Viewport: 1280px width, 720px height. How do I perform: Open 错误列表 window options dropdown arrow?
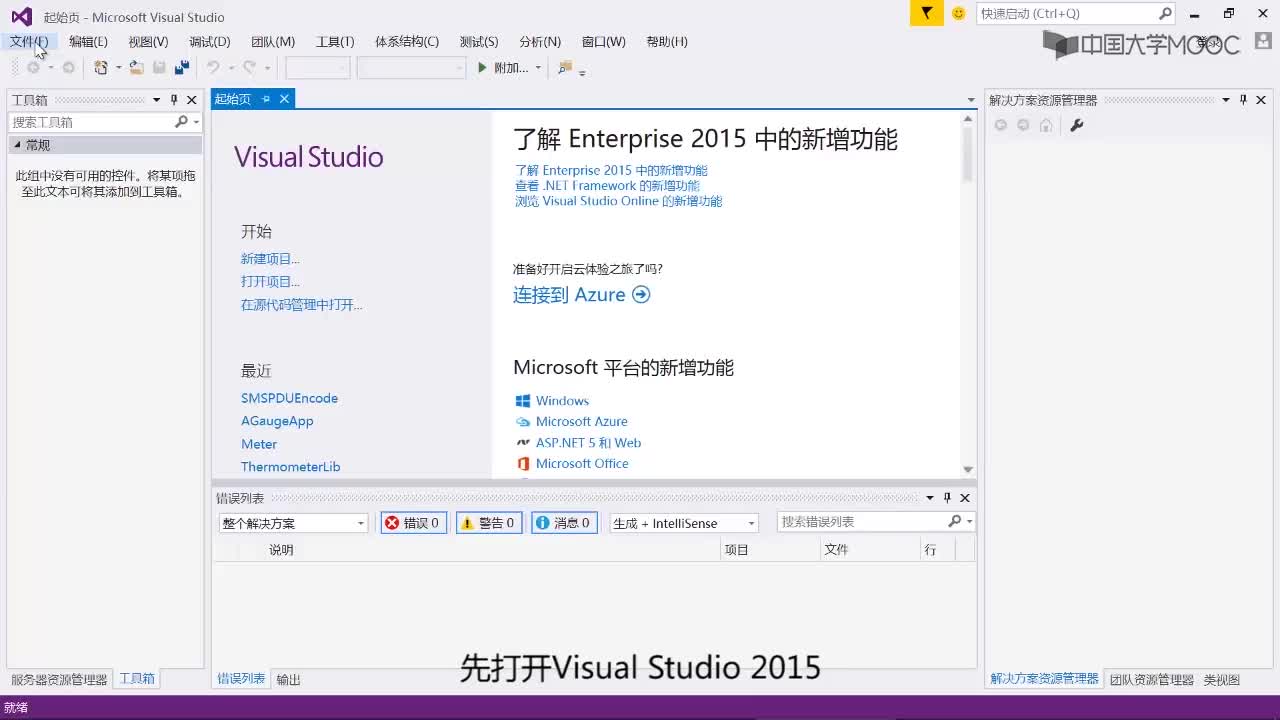929,498
